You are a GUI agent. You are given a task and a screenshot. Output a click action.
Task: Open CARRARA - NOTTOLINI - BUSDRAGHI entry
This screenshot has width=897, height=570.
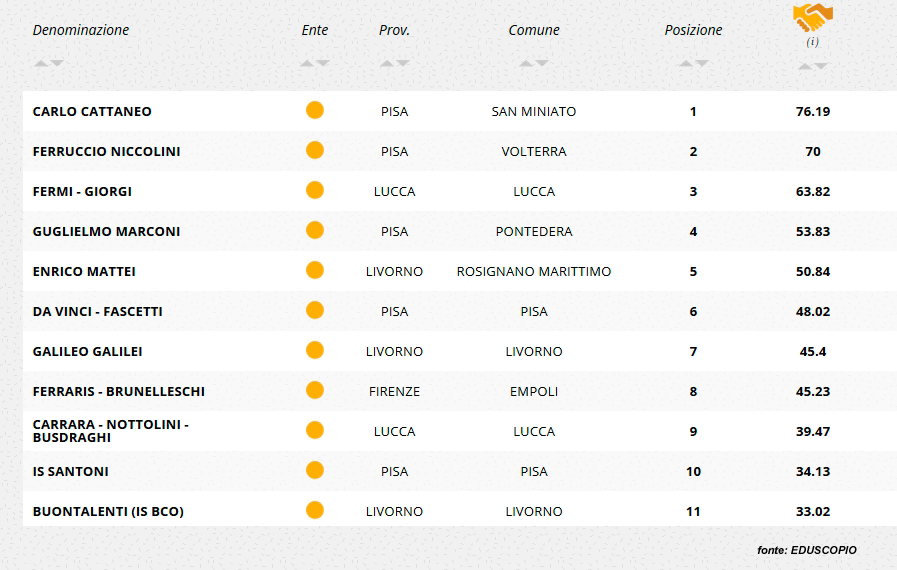pyautogui.click(x=111, y=431)
